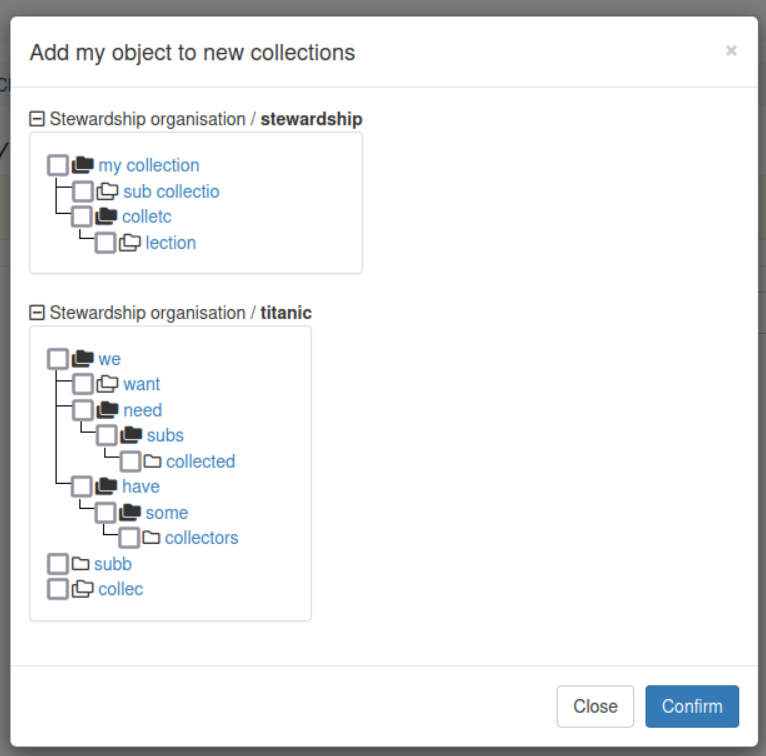Image resolution: width=766 pixels, height=756 pixels.
Task: Open the 'lection' collection link
Action: tap(170, 243)
